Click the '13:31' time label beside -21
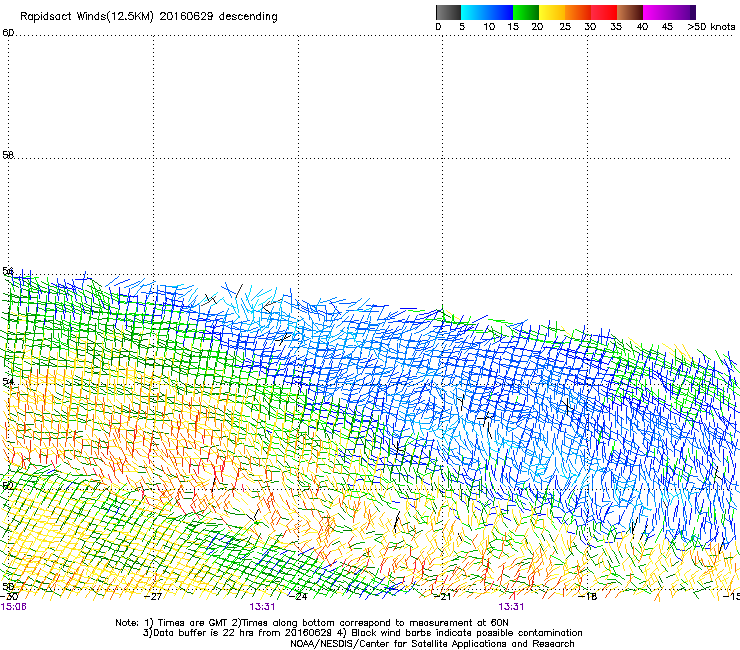Viewport: 740px width, 650px height. click(x=511, y=607)
